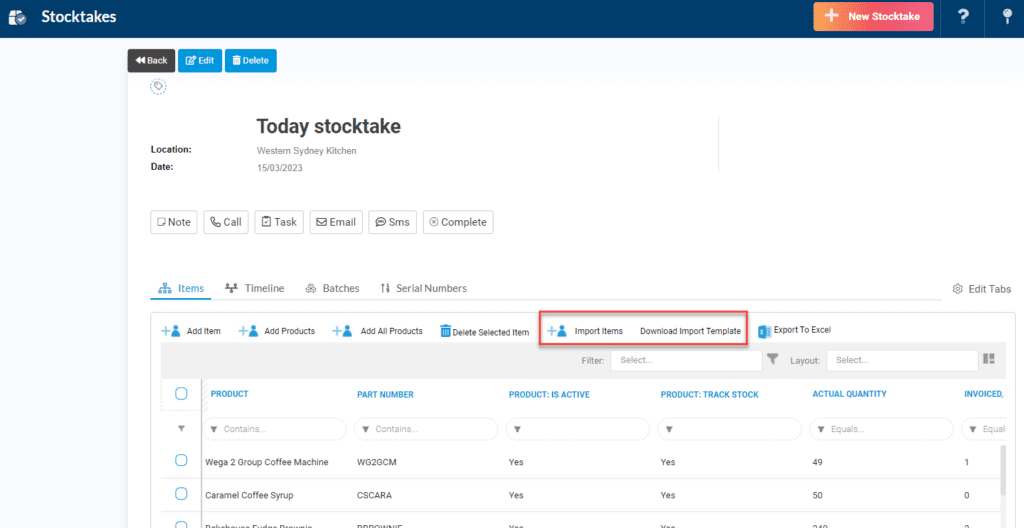Open the Product: Is Active filter dropdown
Viewport: 1024px width, 528px height.
point(578,429)
